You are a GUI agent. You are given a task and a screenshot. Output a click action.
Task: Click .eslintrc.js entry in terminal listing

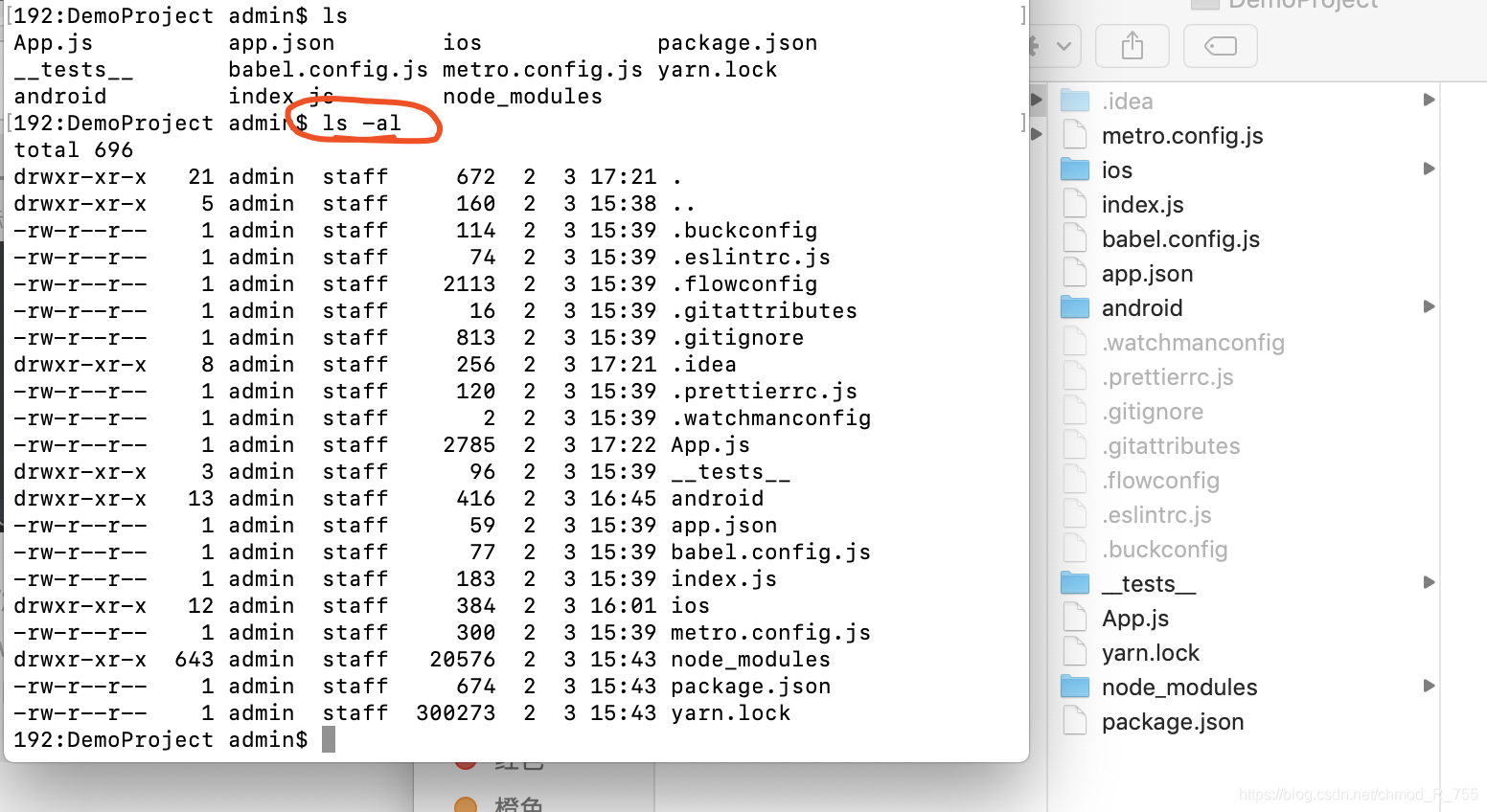(x=751, y=257)
